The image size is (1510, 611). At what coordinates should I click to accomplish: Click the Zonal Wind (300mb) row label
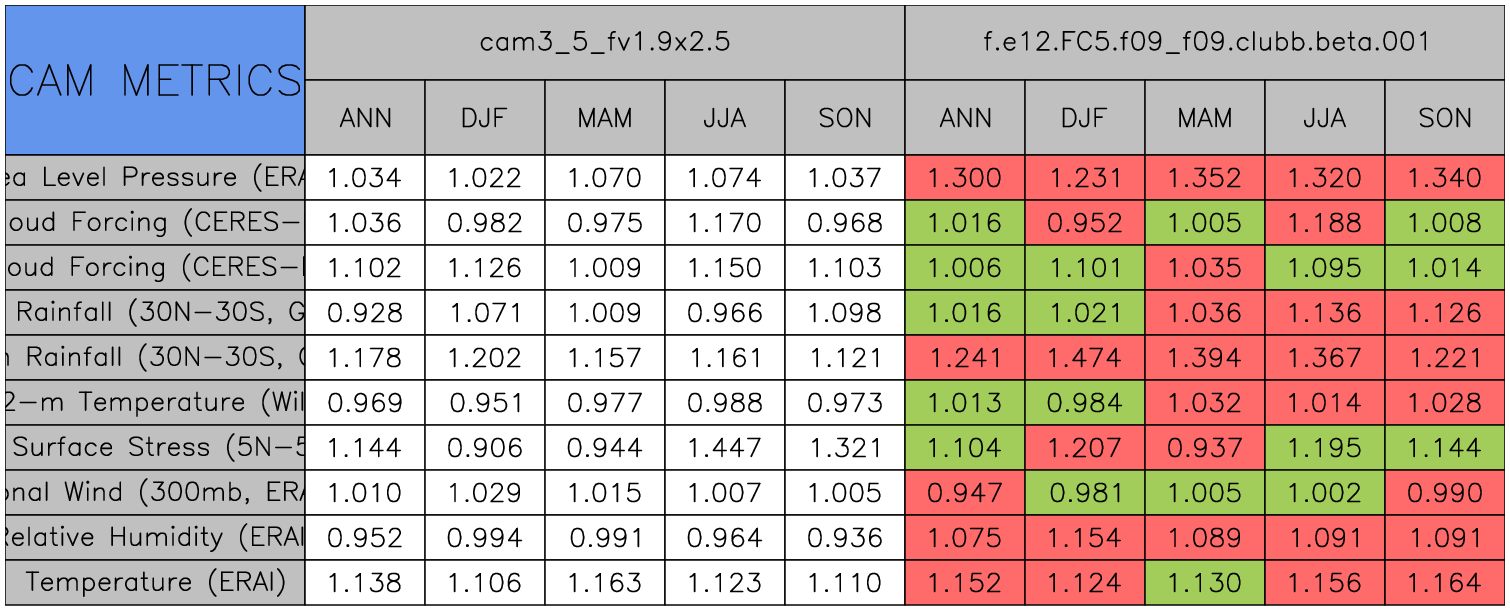(154, 493)
